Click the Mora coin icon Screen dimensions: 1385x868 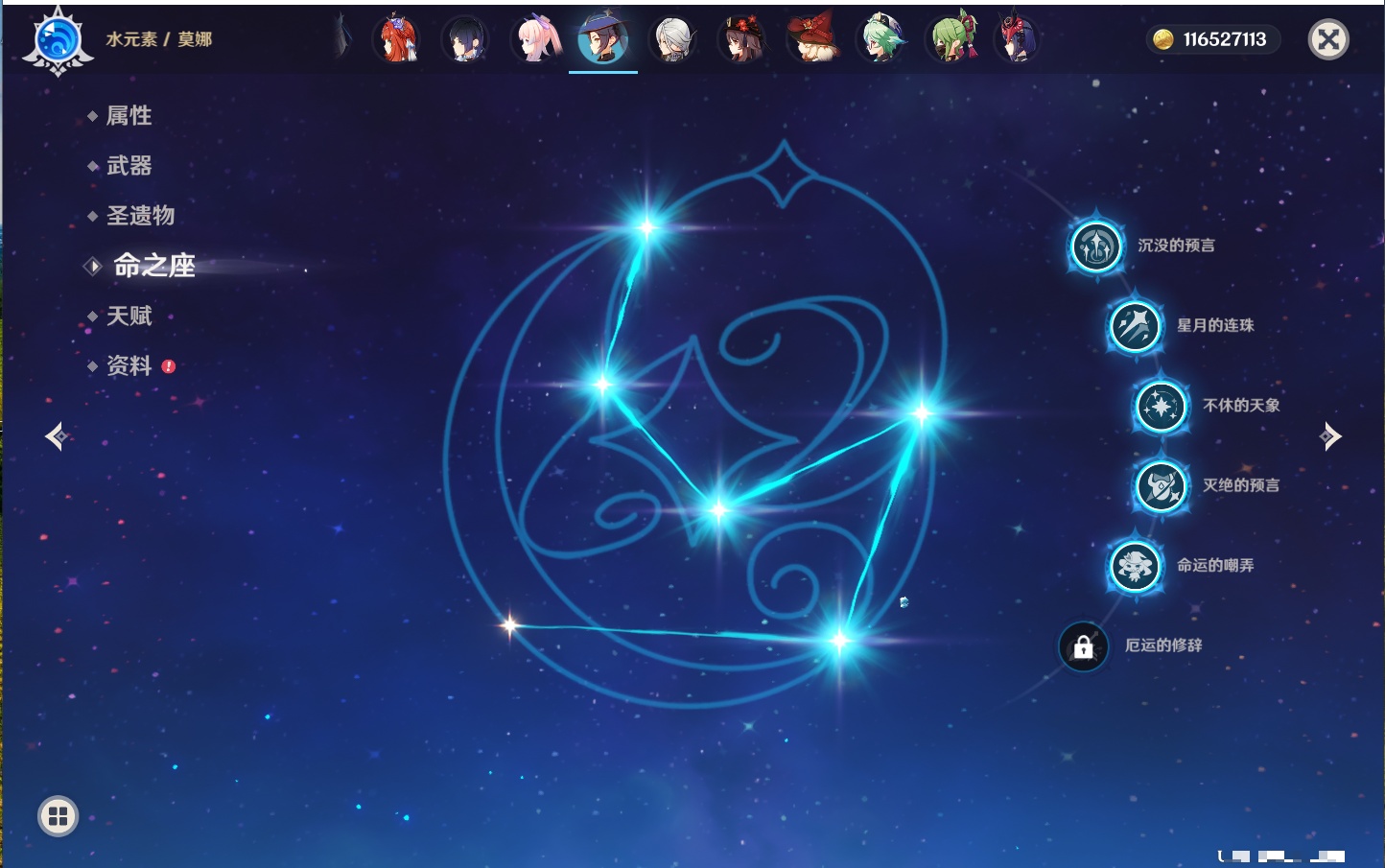click(1163, 39)
